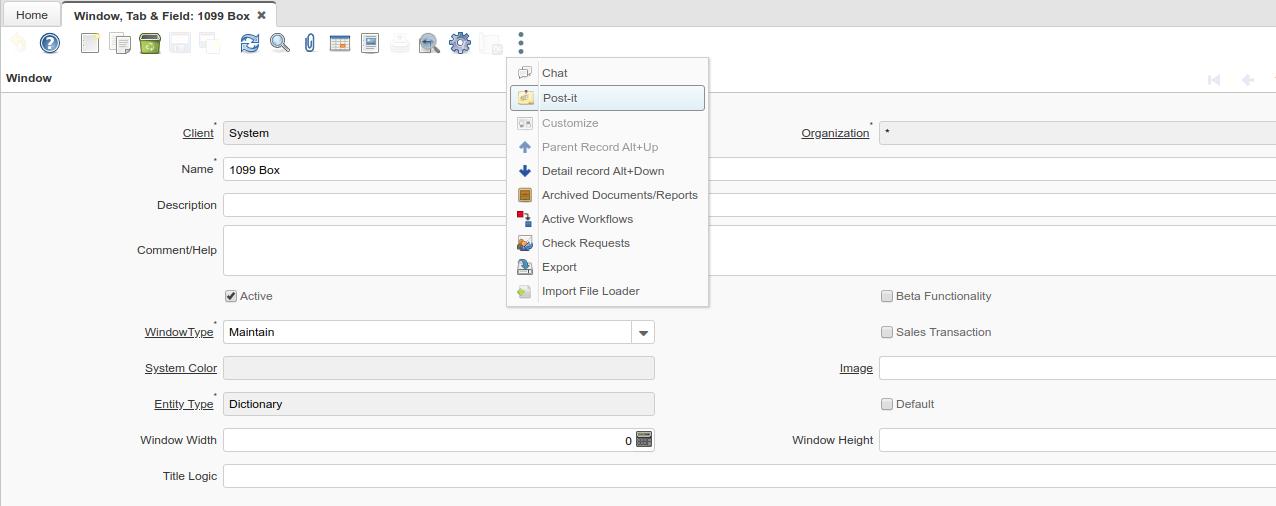The height and width of the screenshot is (506, 1276).
Task: Delete record using green trash icon
Action: pyautogui.click(x=150, y=43)
